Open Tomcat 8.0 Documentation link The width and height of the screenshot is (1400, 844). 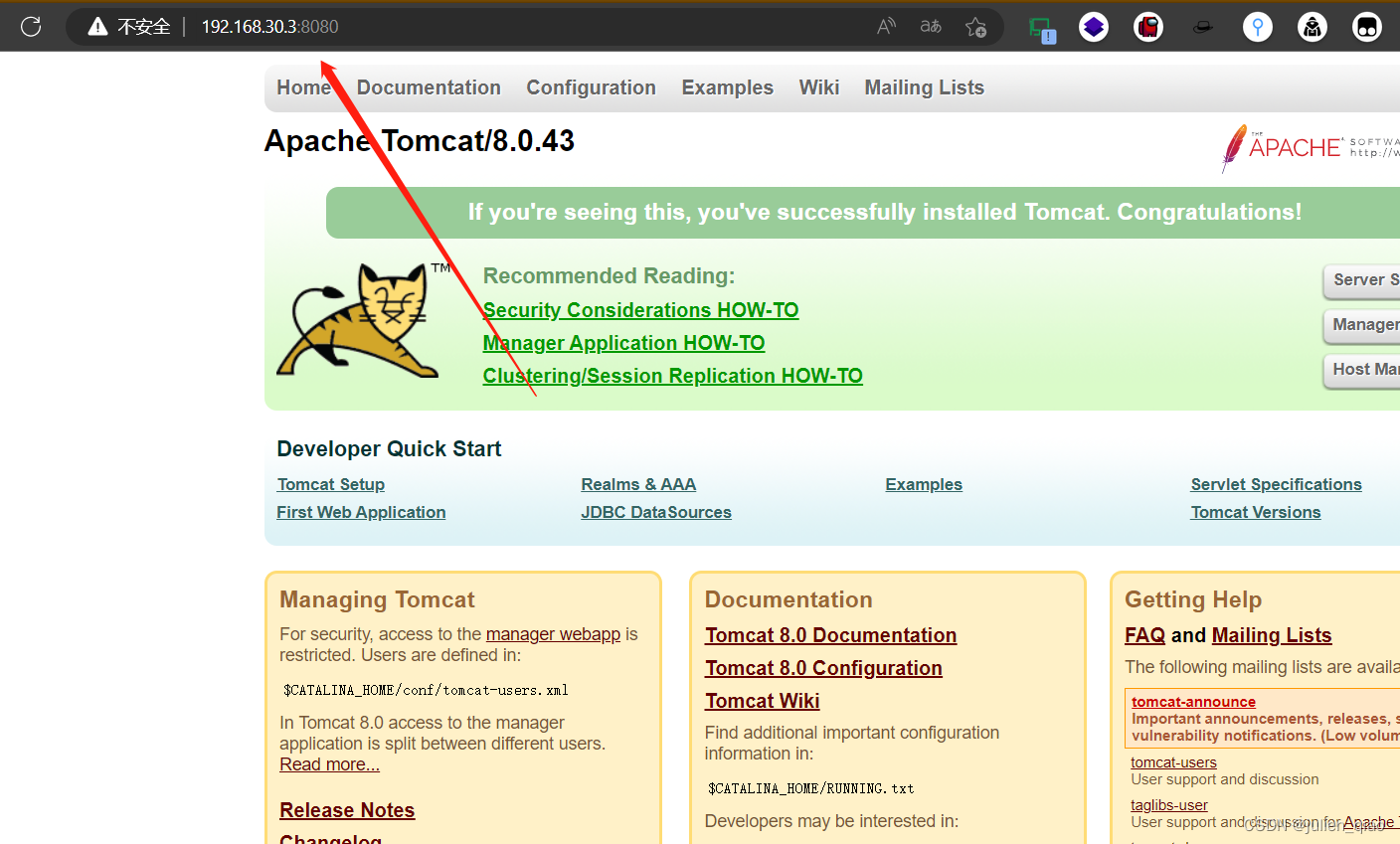click(x=830, y=635)
